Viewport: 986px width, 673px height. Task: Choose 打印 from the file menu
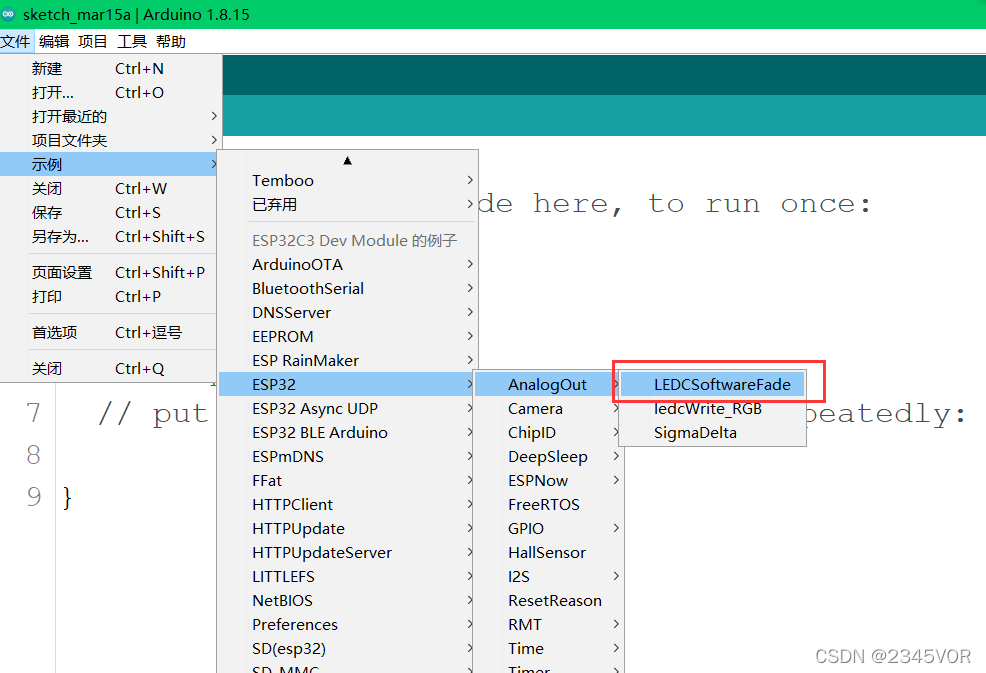(109, 296)
